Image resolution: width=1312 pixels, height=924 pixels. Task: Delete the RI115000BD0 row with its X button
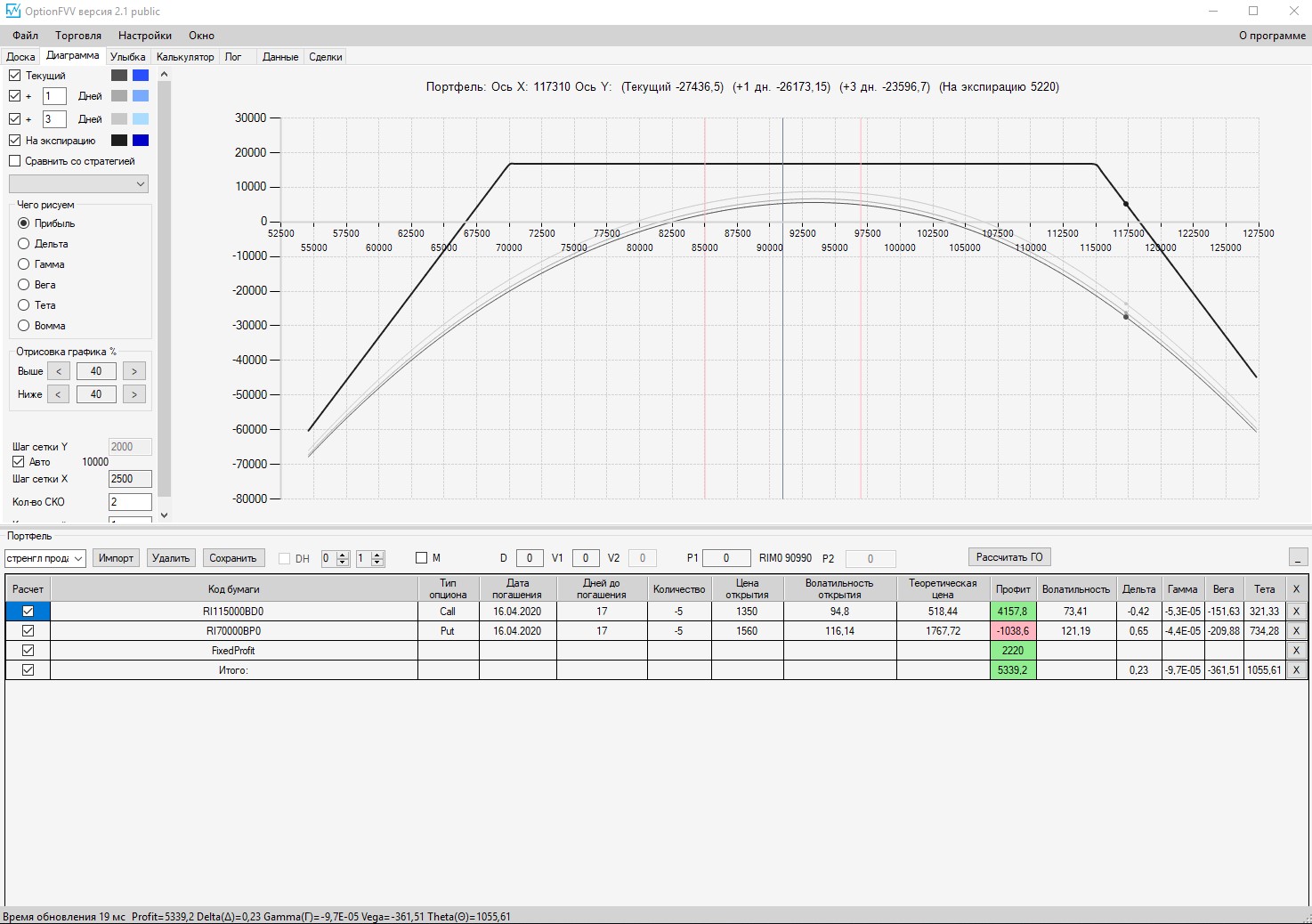coord(1296,612)
